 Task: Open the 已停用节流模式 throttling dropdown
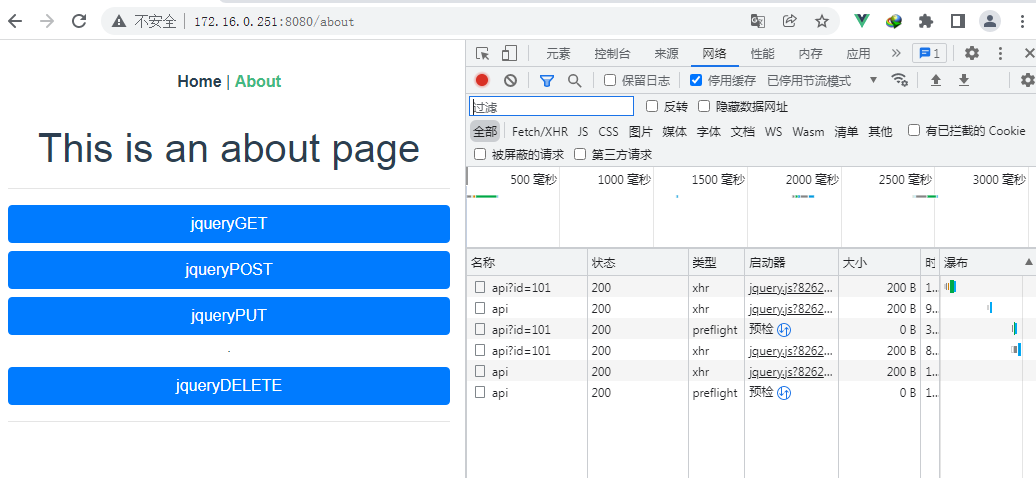(x=822, y=81)
